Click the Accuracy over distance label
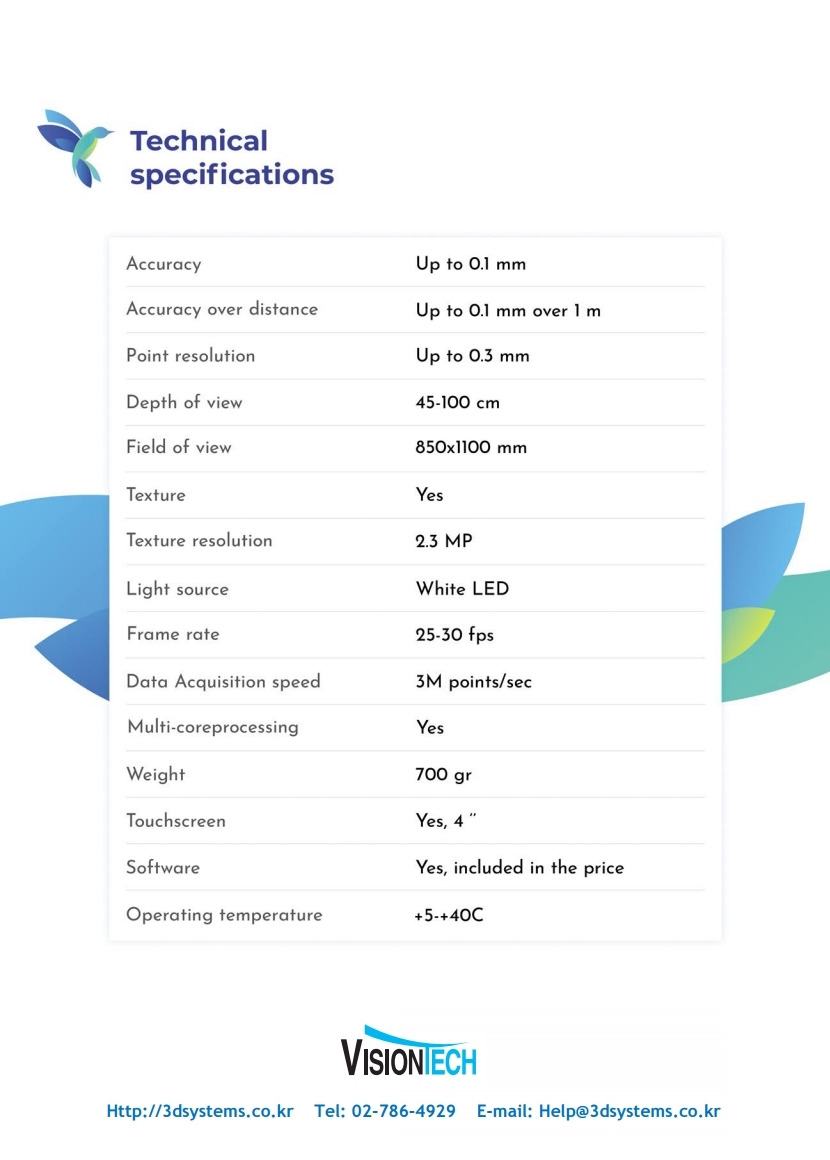The width and height of the screenshot is (830, 1160). [222, 309]
